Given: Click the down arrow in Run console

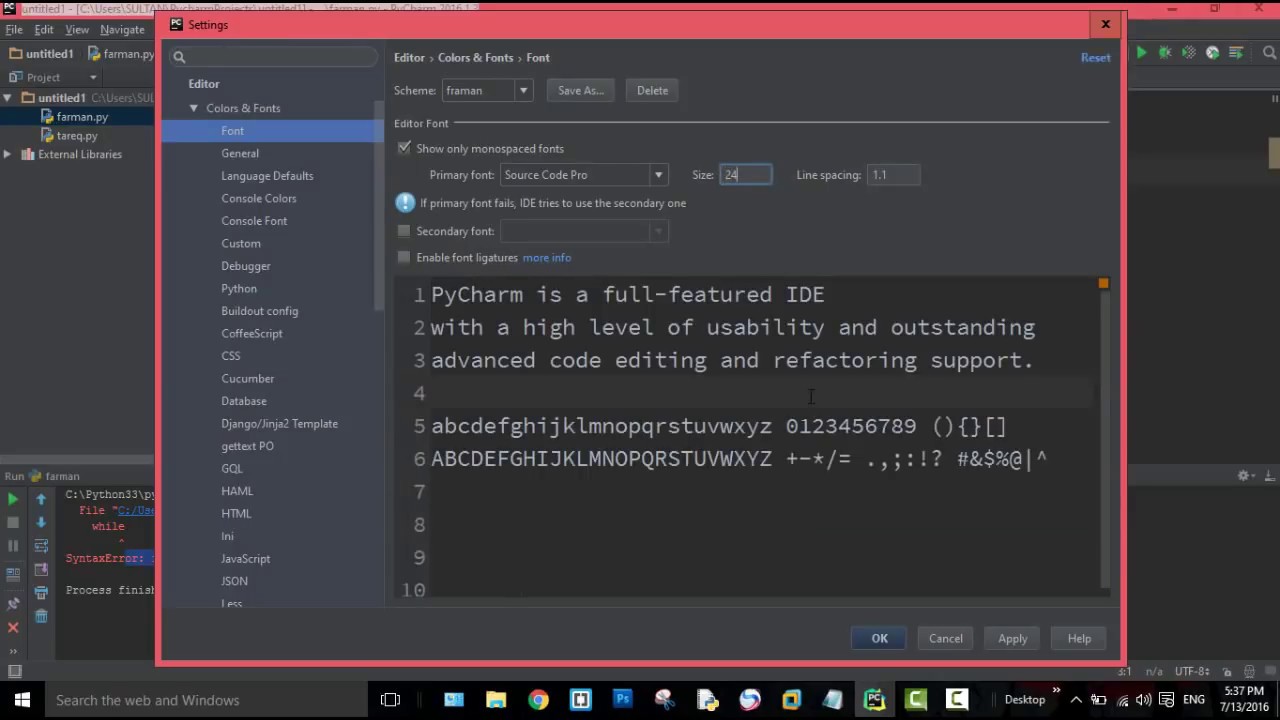Looking at the screenshot, I should pos(41,522).
